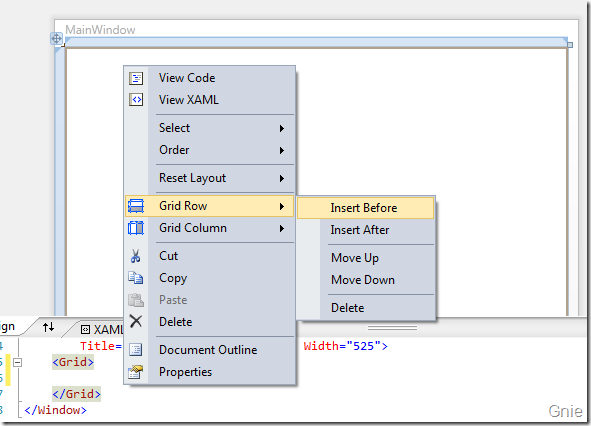591x426 pixels.
Task: Click the Properties icon
Action: click(x=136, y=372)
